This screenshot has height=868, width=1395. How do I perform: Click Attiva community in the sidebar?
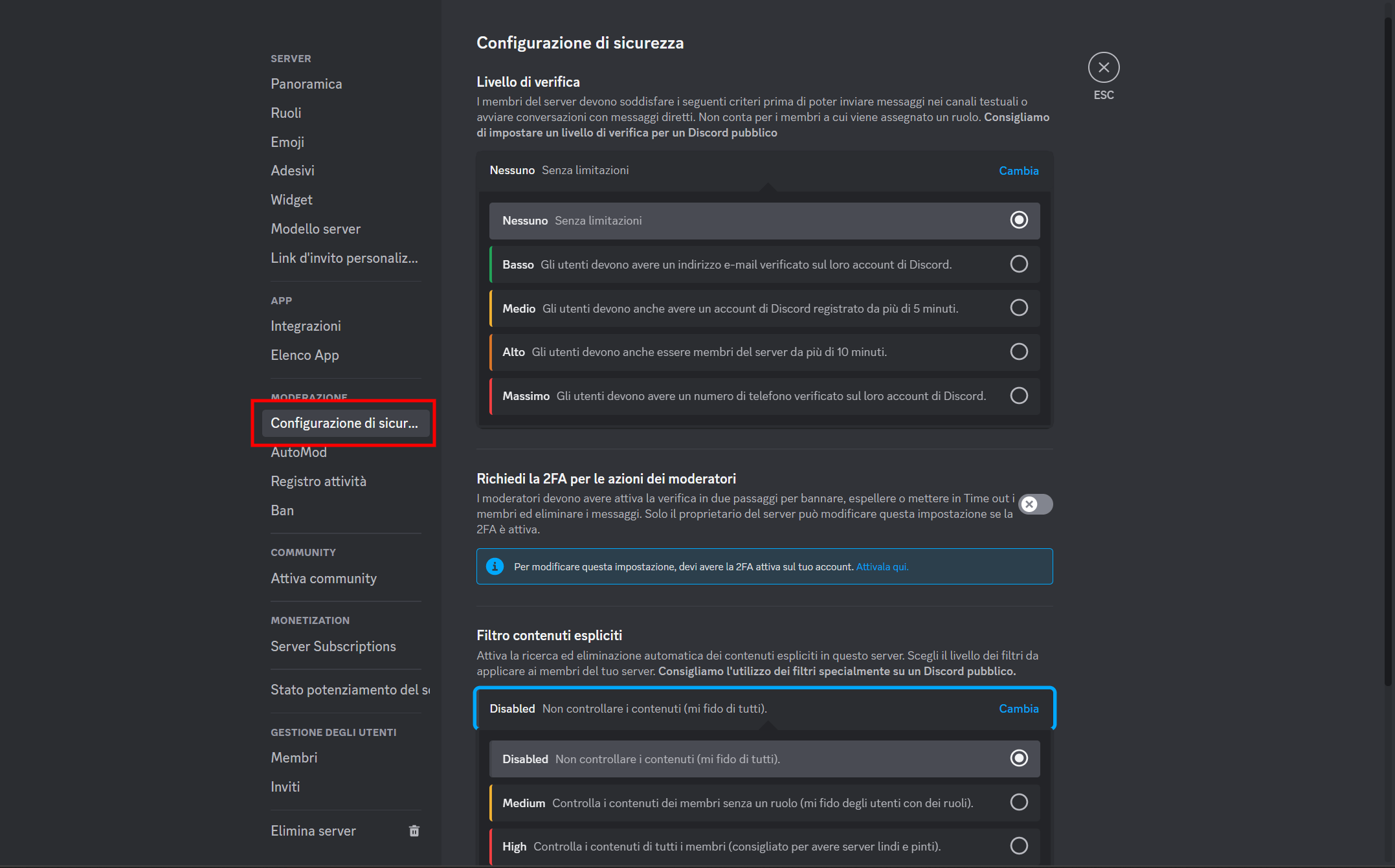point(324,578)
